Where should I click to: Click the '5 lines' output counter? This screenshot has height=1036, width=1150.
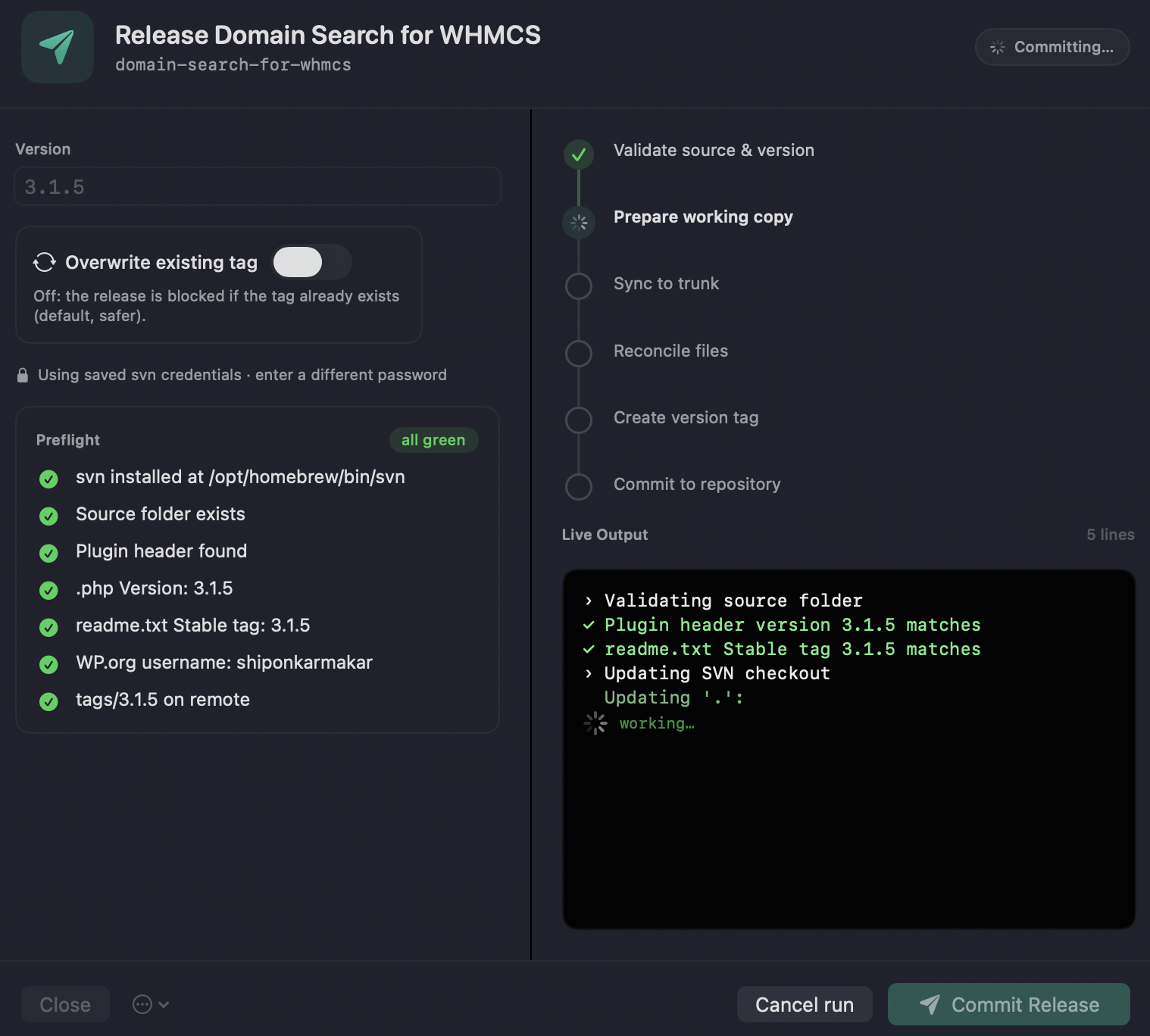[1110, 535]
